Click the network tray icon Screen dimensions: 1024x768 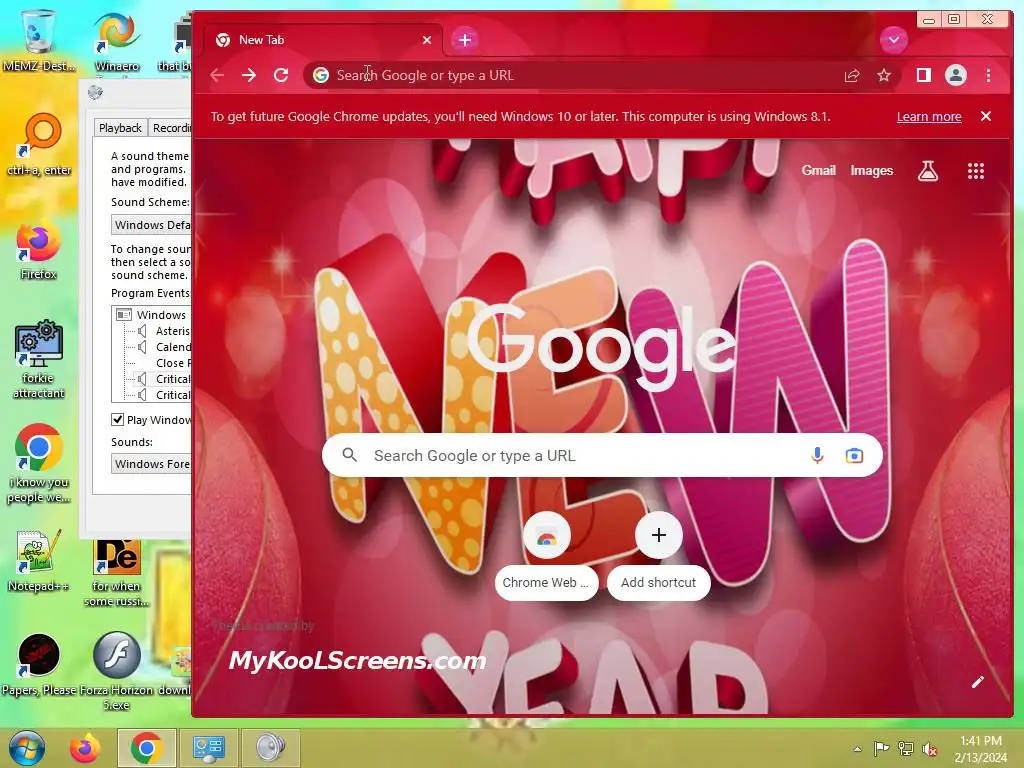[905, 749]
